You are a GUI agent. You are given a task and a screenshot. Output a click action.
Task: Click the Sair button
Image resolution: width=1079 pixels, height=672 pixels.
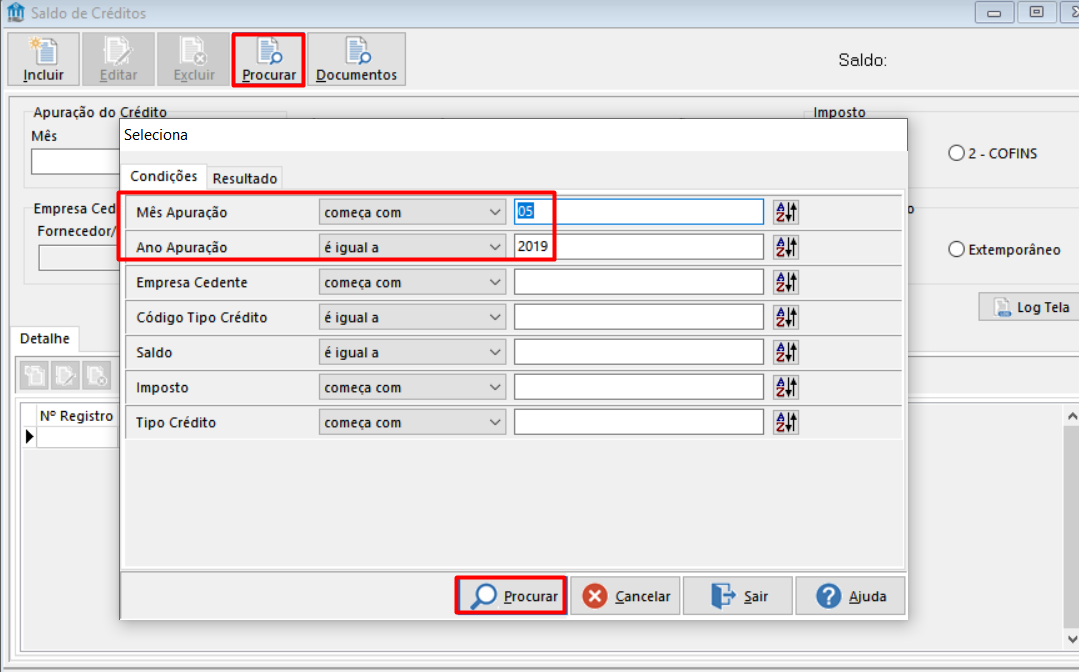coord(738,596)
